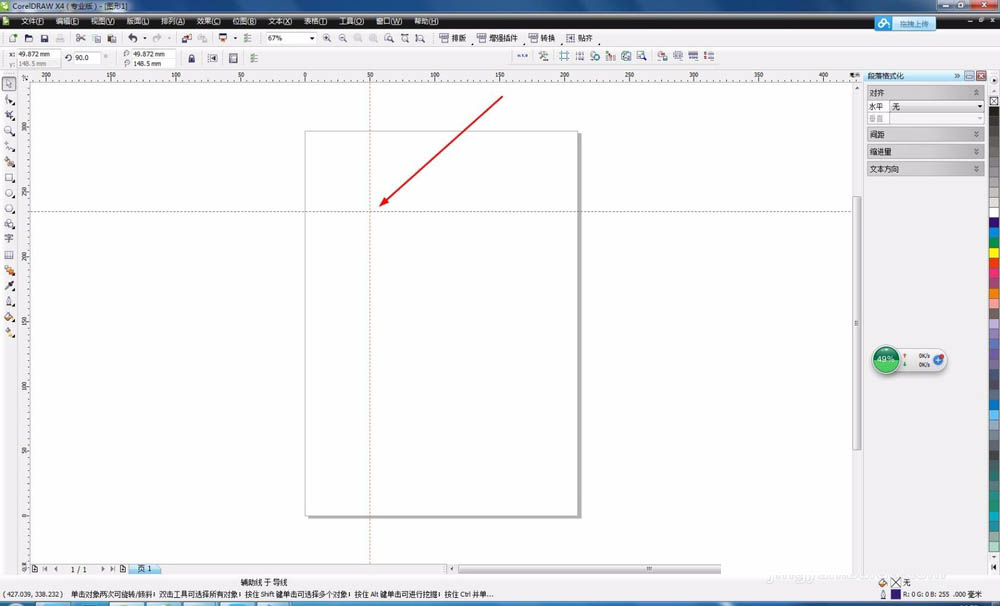The height and width of the screenshot is (606, 1000).
Task: Toggle the preset guideline style icon
Action: [233, 58]
